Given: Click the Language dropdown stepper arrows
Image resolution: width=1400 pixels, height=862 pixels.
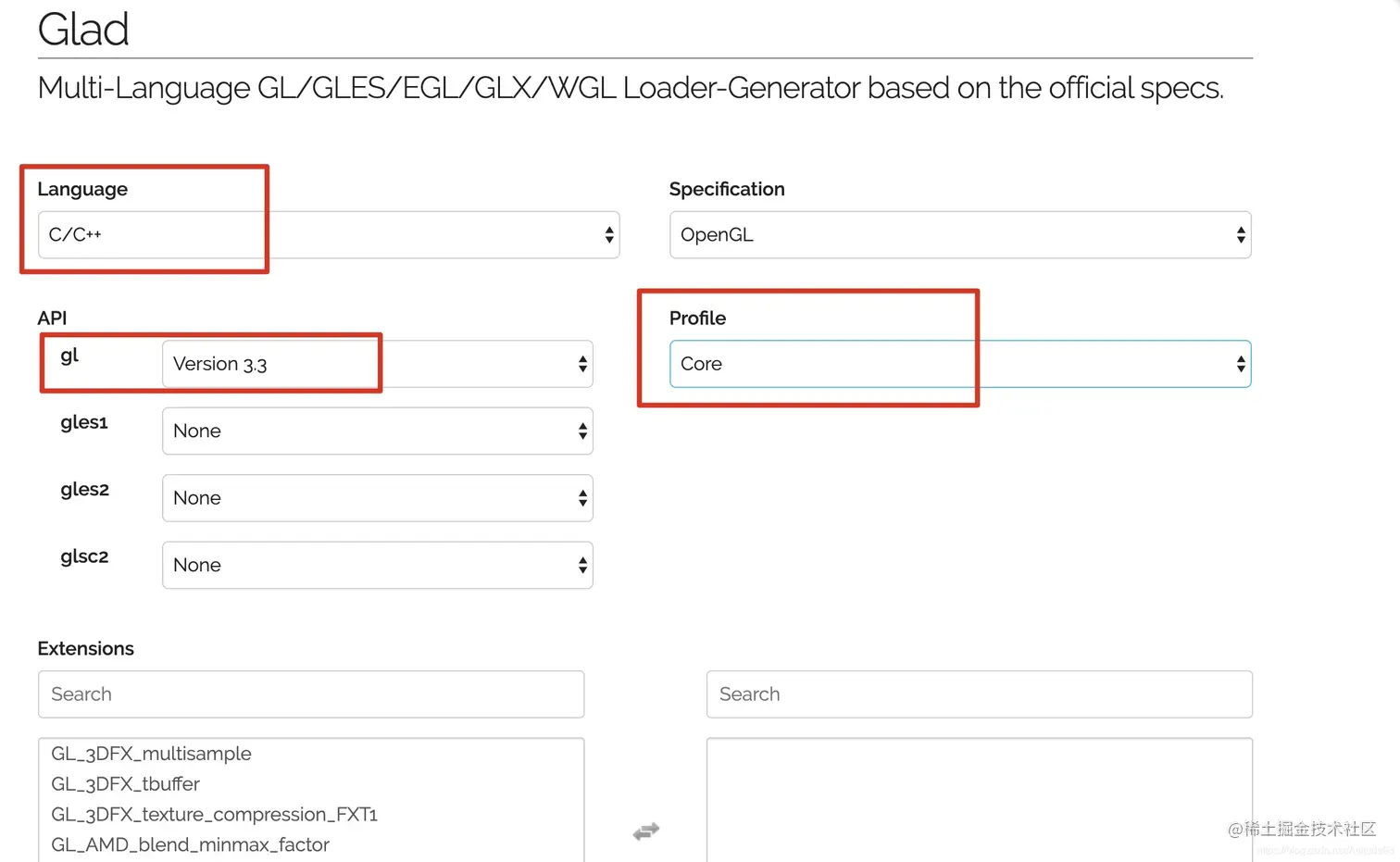Looking at the screenshot, I should click(x=609, y=235).
